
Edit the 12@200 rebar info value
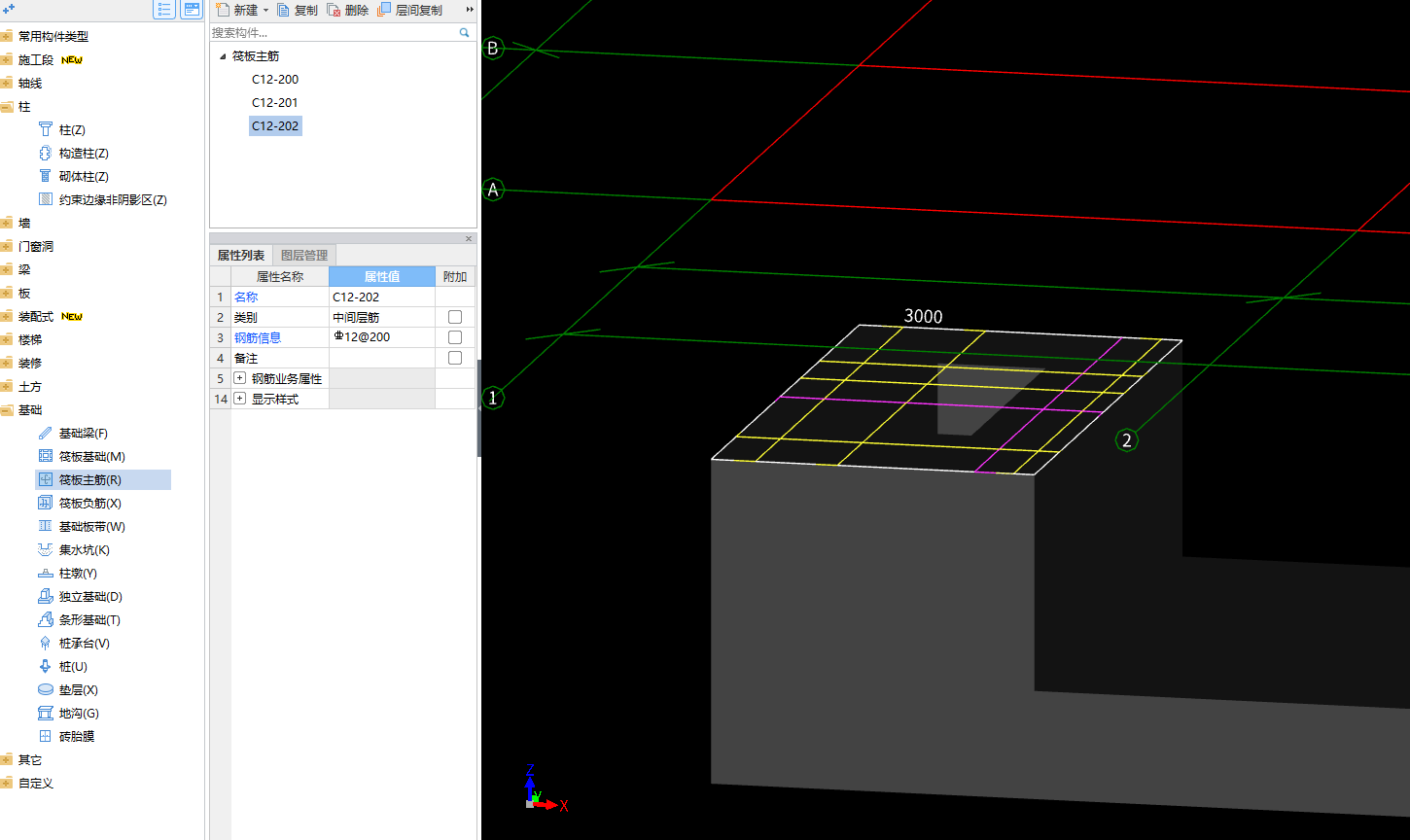(x=382, y=337)
